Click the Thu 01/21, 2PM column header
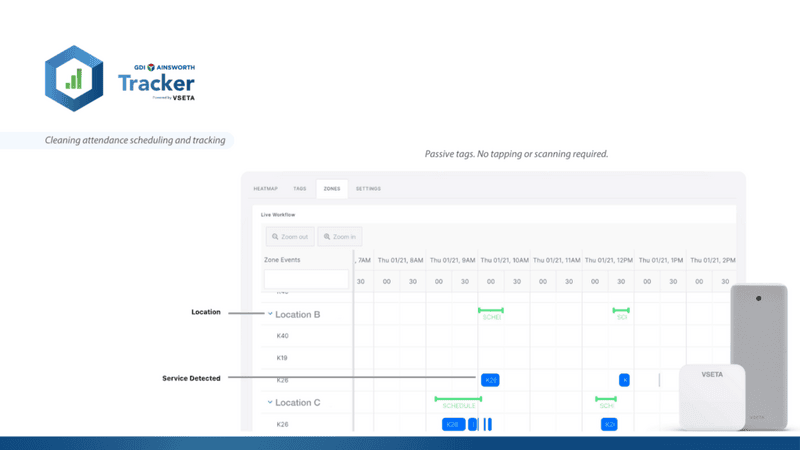The image size is (800, 450). pyautogui.click(x=713, y=260)
